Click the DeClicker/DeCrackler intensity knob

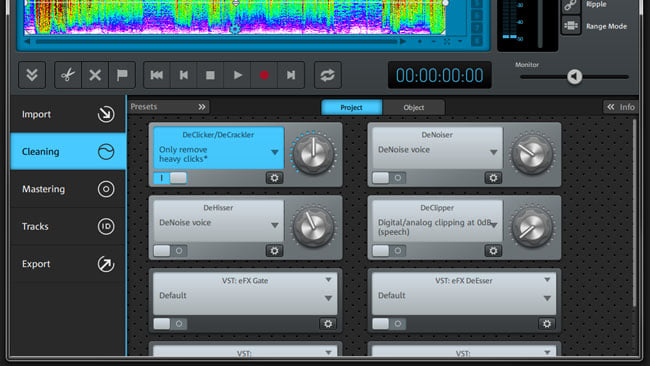click(313, 154)
